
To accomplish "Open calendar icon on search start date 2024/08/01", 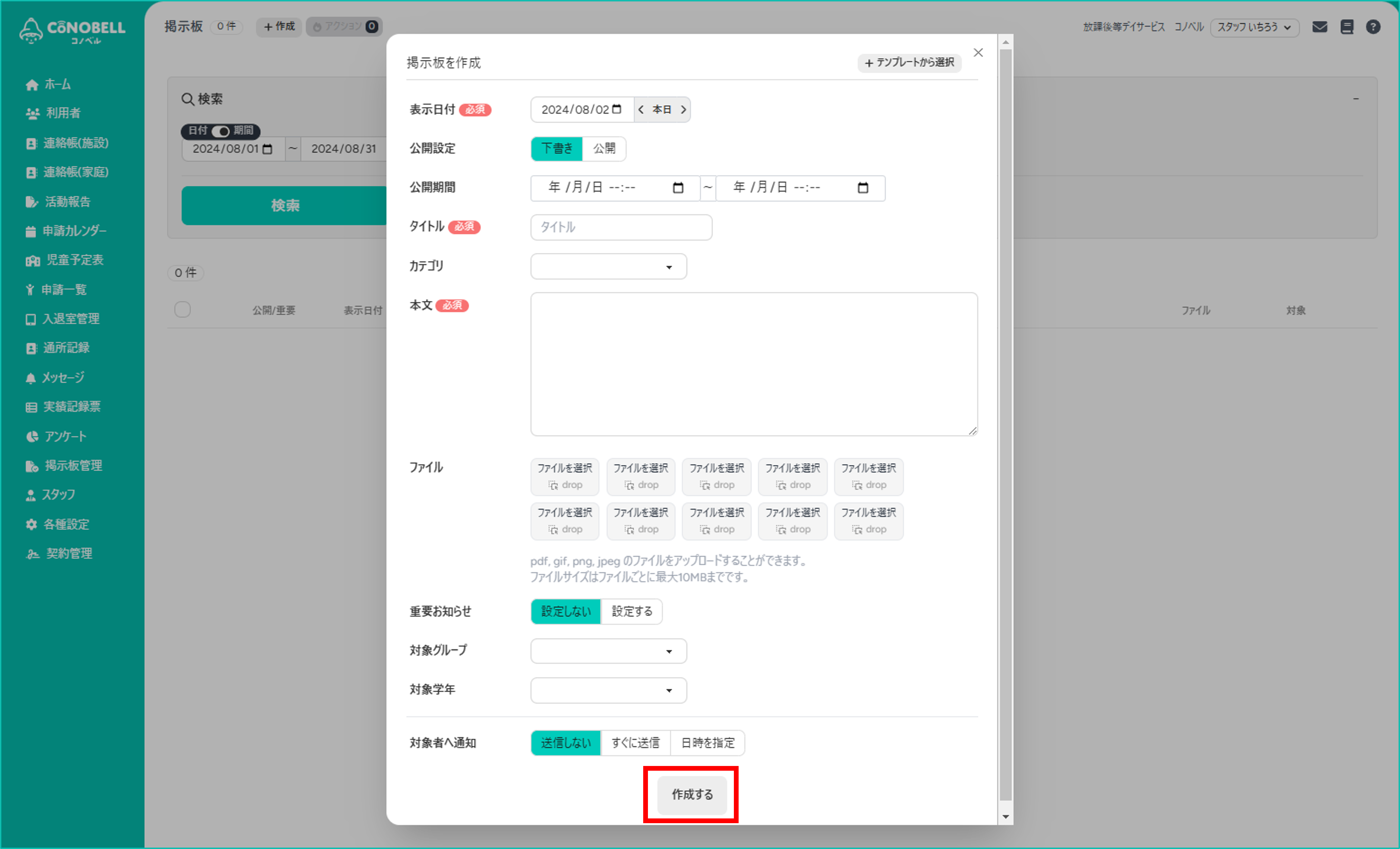I will pos(267,149).
